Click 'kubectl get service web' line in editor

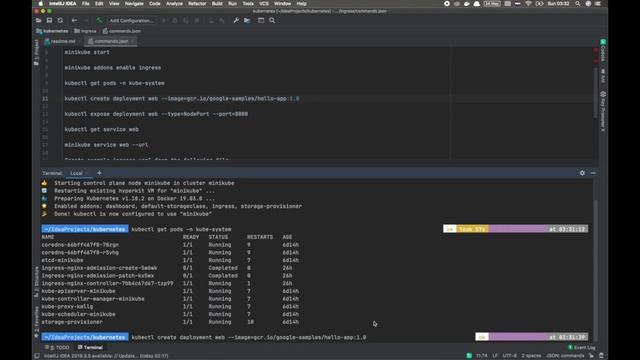[102, 129]
